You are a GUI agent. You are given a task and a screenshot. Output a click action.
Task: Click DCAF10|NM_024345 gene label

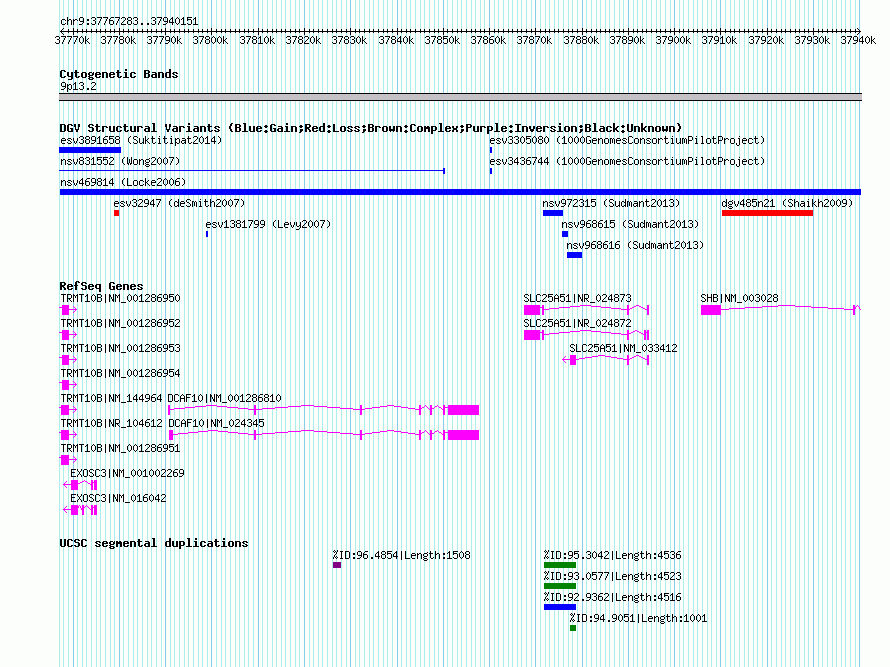tap(216, 423)
